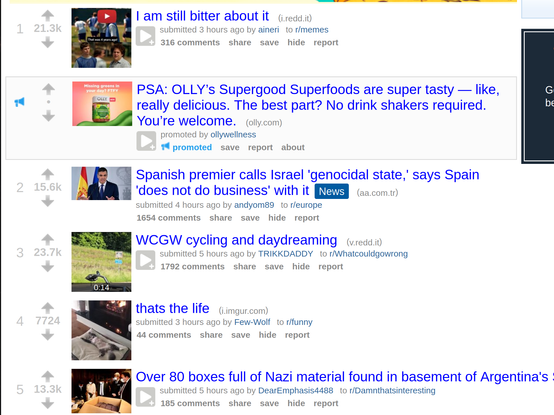Downvote the WCGW cycling and daydreaming post

[x=48, y=267]
